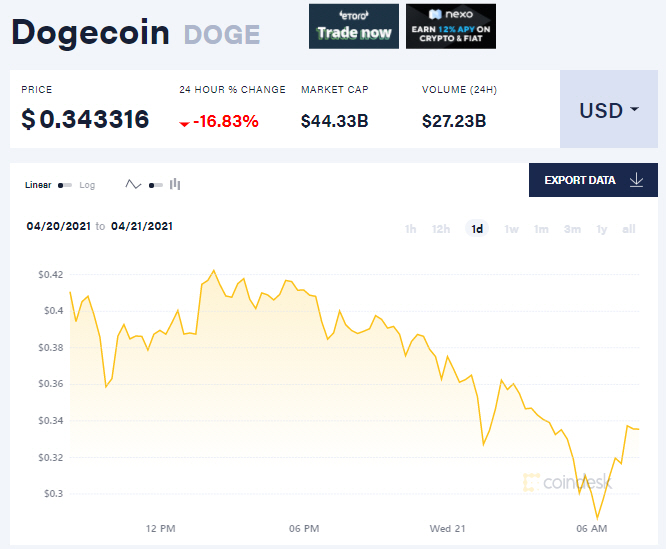The image size is (666, 549).
Task: Switch to the 1m time range
Action: click(541, 229)
